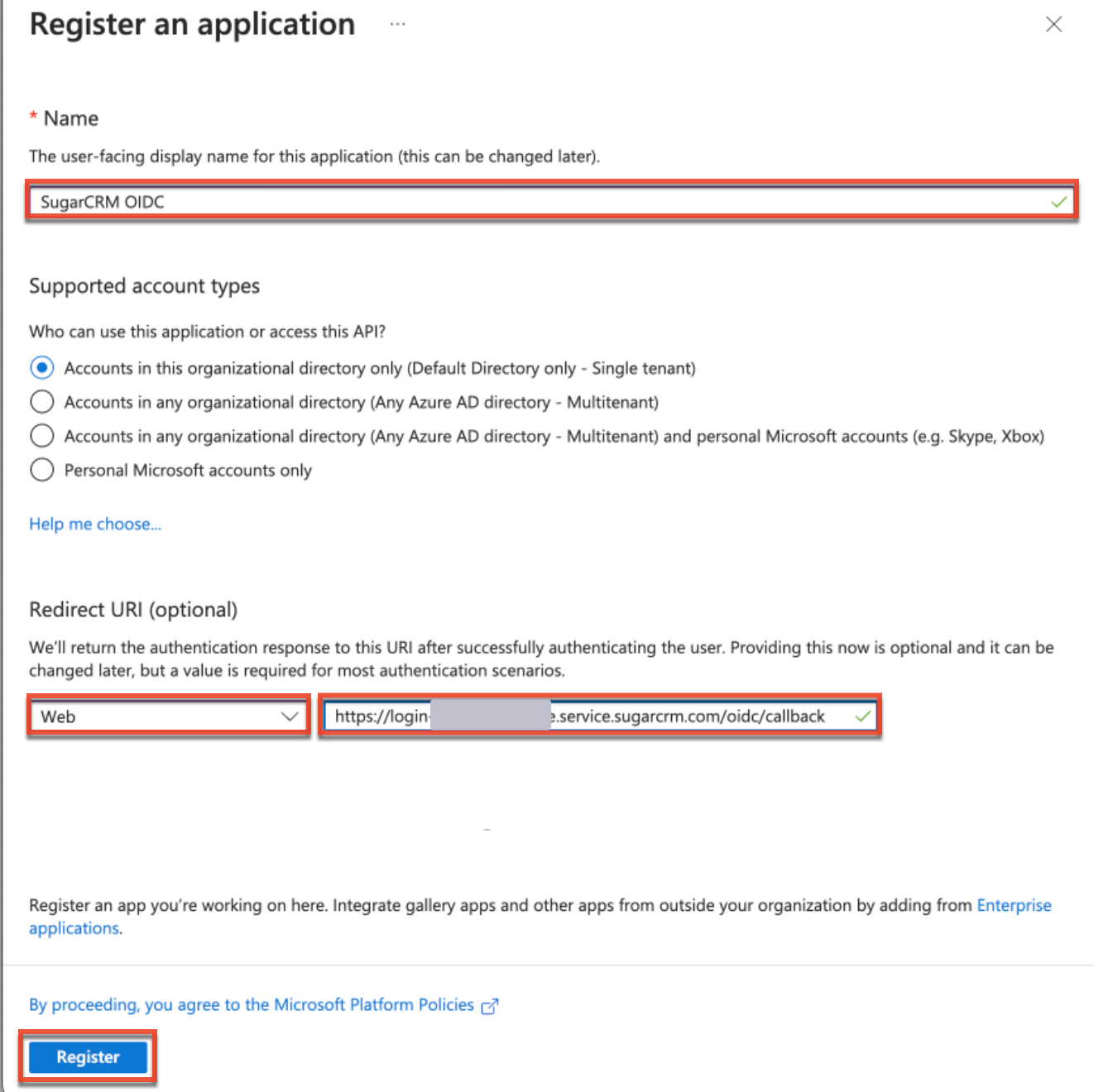1094x1092 pixels.
Task: Select Multitenant and personal Microsoft accounts option
Action: (41, 435)
